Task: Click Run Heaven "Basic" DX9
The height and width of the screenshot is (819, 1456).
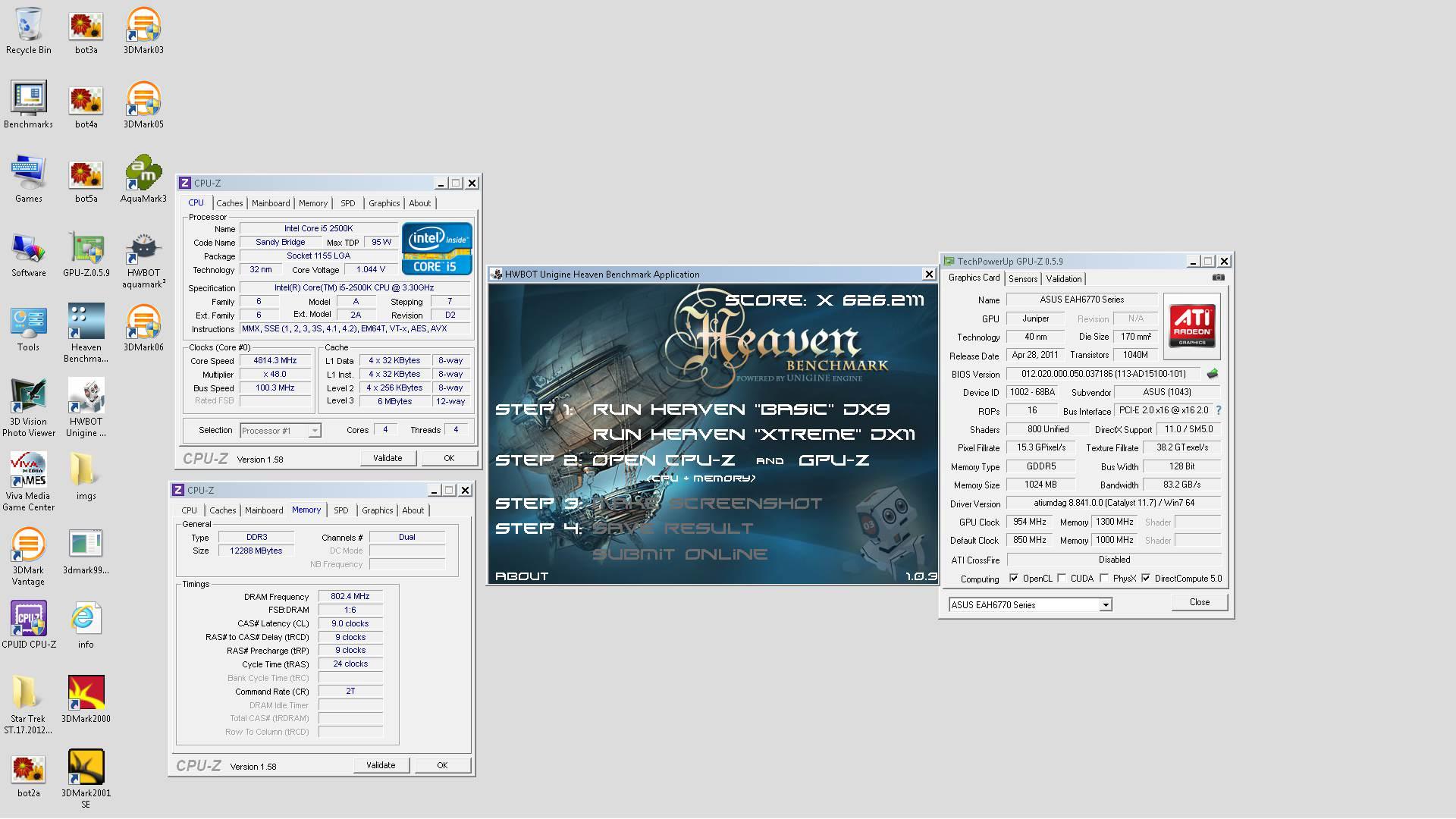Action: pyautogui.click(x=741, y=409)
